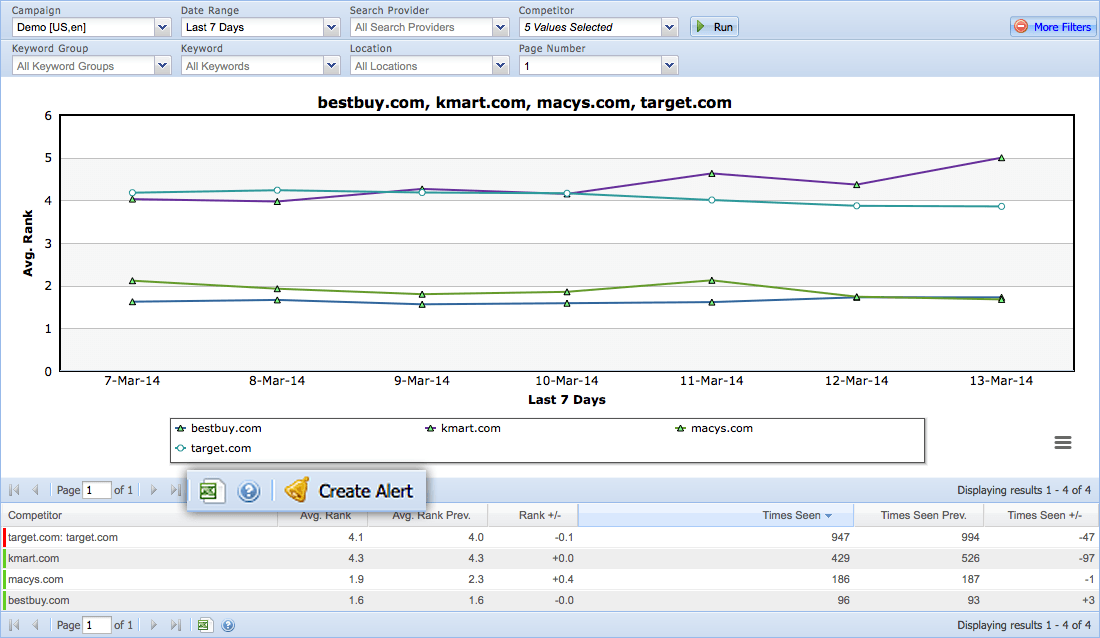Go to first page in top pager

tap(14, 490)
